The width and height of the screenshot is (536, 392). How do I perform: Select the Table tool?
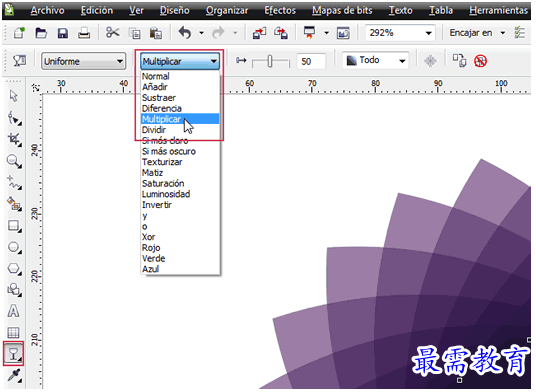13,333
